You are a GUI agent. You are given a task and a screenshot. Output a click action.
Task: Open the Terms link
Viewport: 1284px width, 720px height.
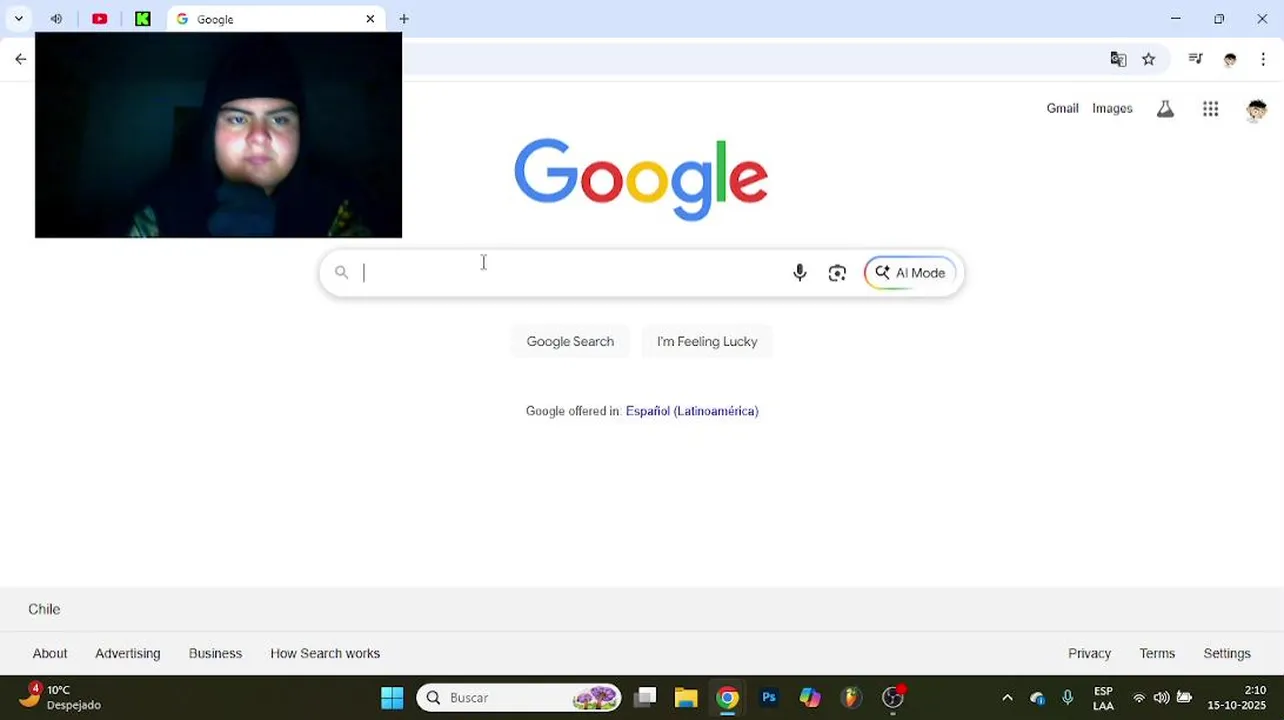tap(1157, 653)
